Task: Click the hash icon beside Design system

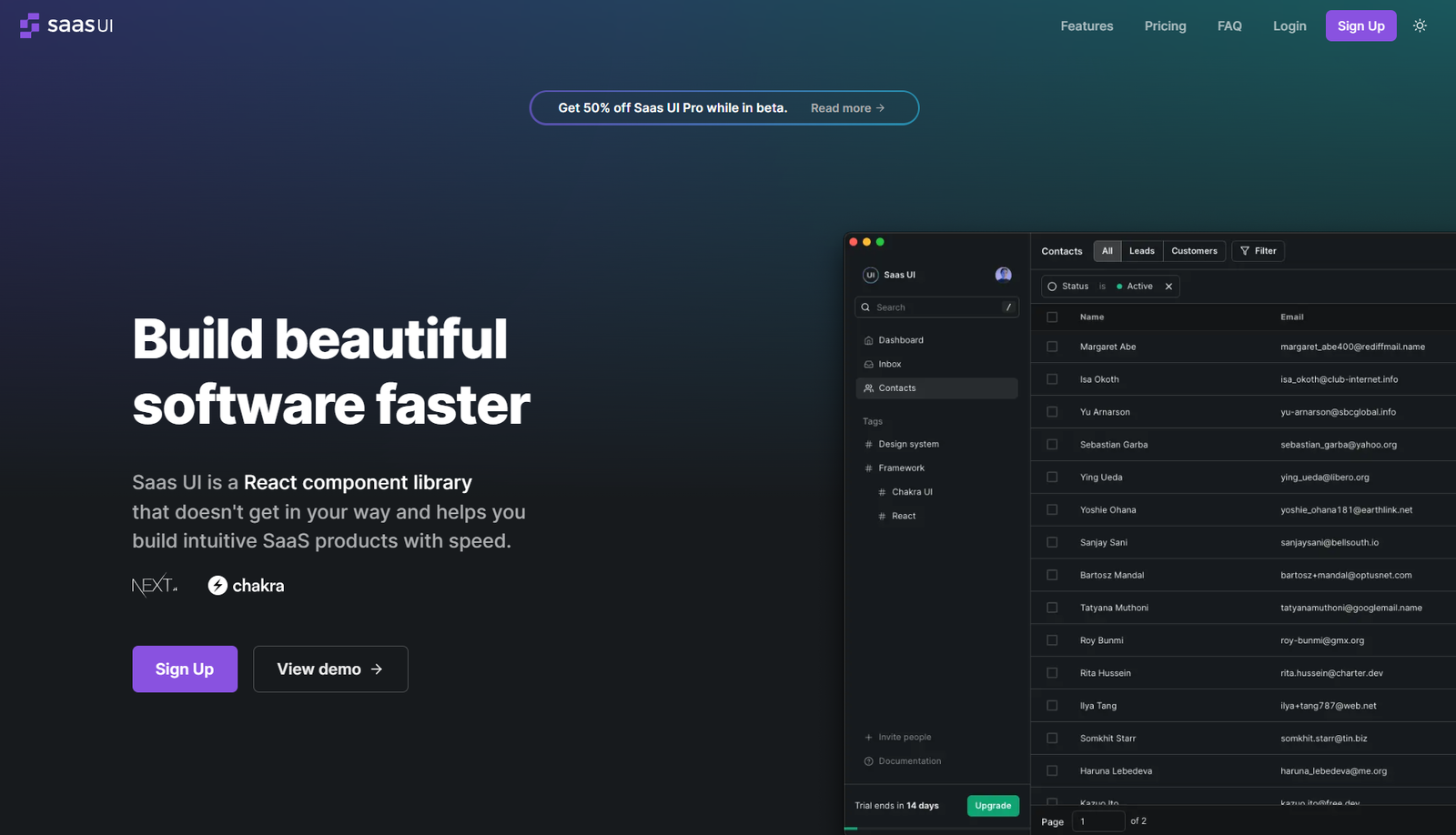Action: (868, 445)
